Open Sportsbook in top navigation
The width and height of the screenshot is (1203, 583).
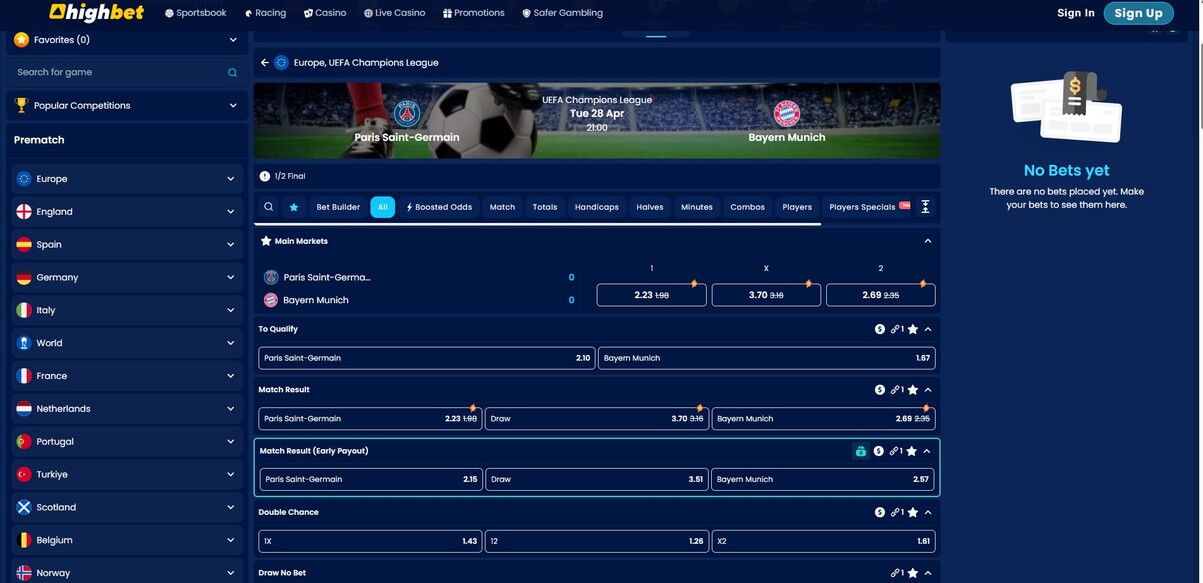click(x=195, y=13)
